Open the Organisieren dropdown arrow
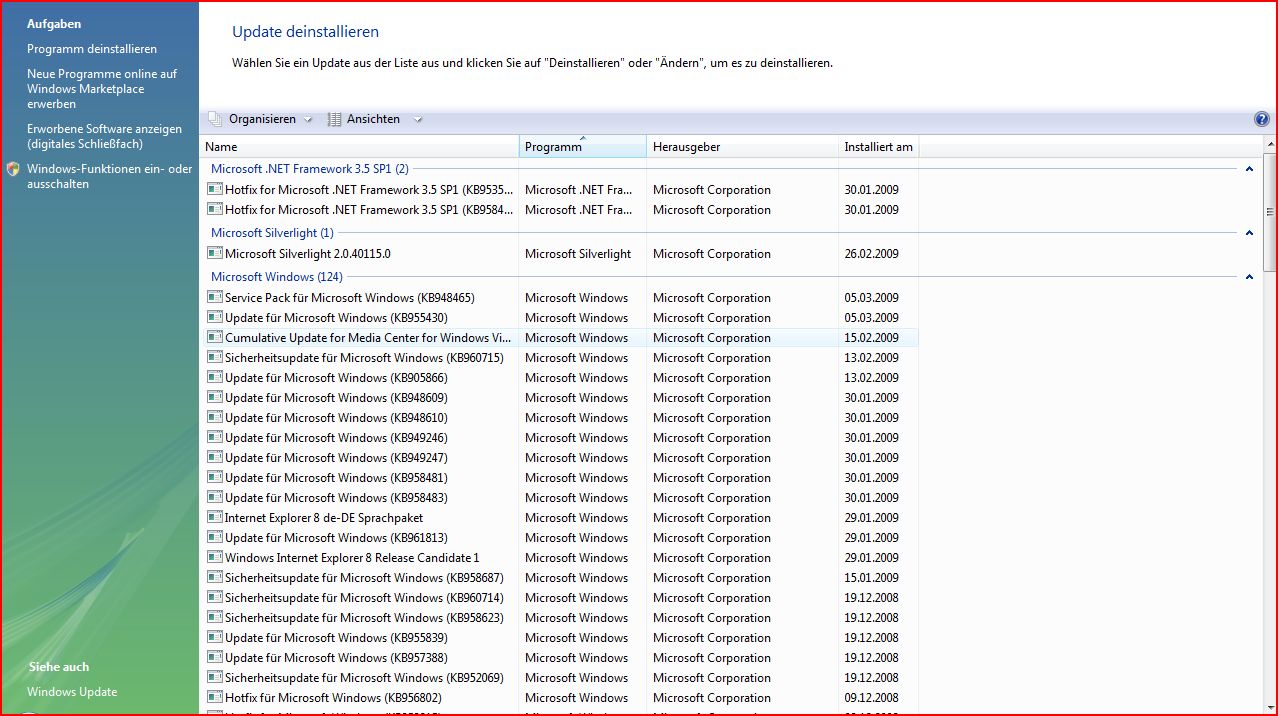Image resolution: width=1278 pixels, height=716 pixels. (x=308, y=120)
